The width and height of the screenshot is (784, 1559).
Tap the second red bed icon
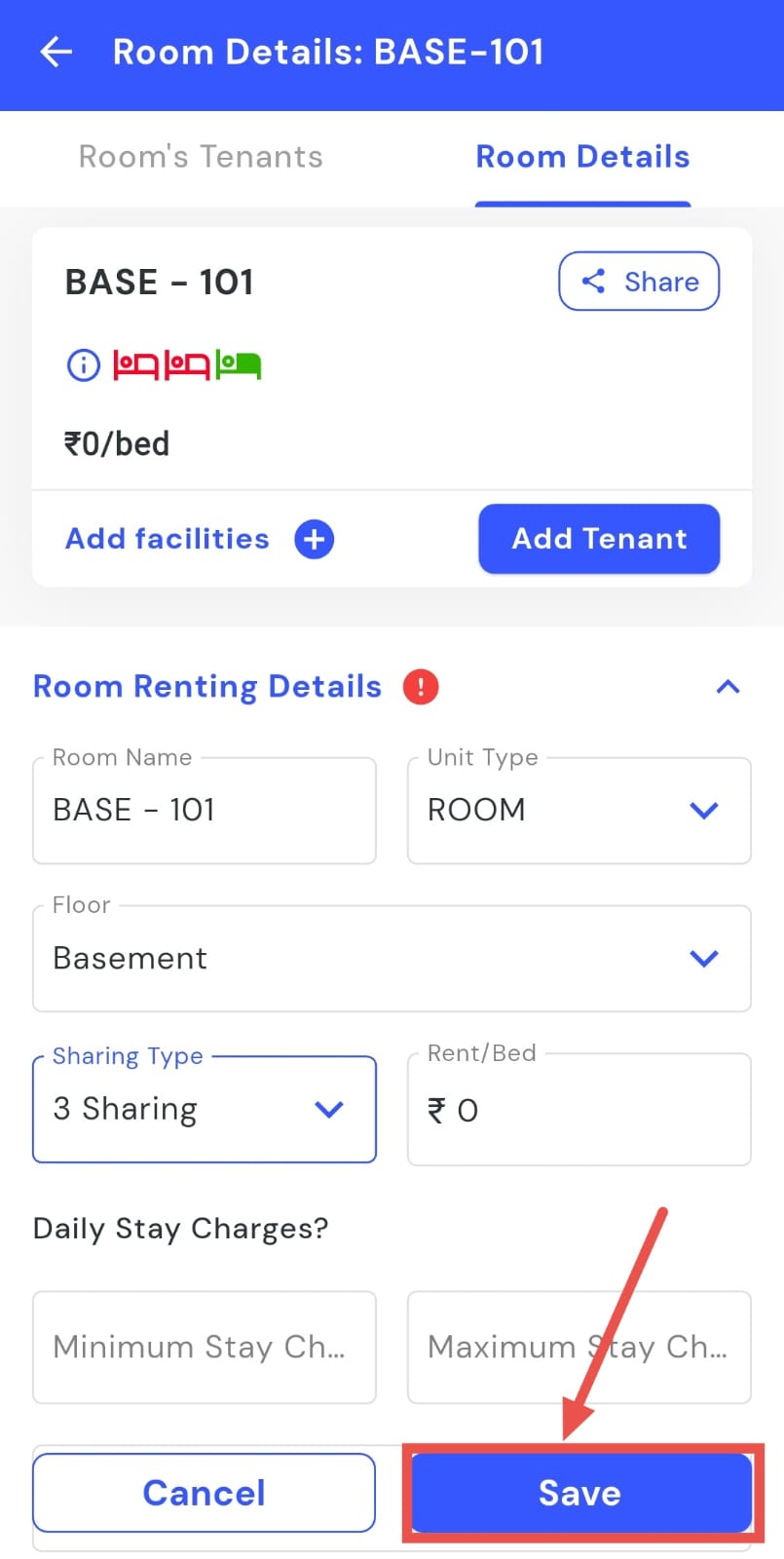(187, 365)
